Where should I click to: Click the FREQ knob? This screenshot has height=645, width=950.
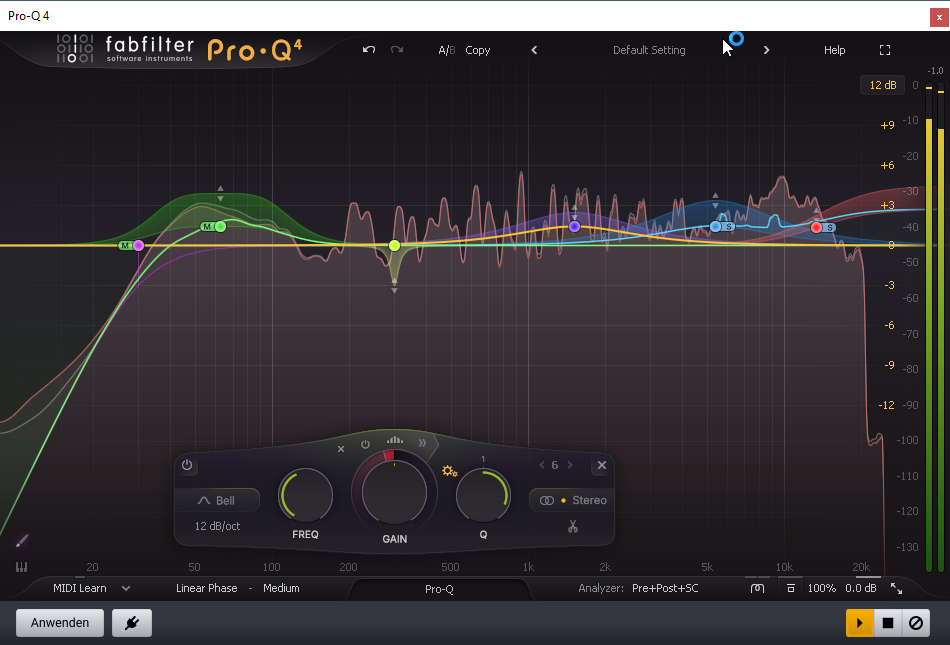click(x=305, y=495)
